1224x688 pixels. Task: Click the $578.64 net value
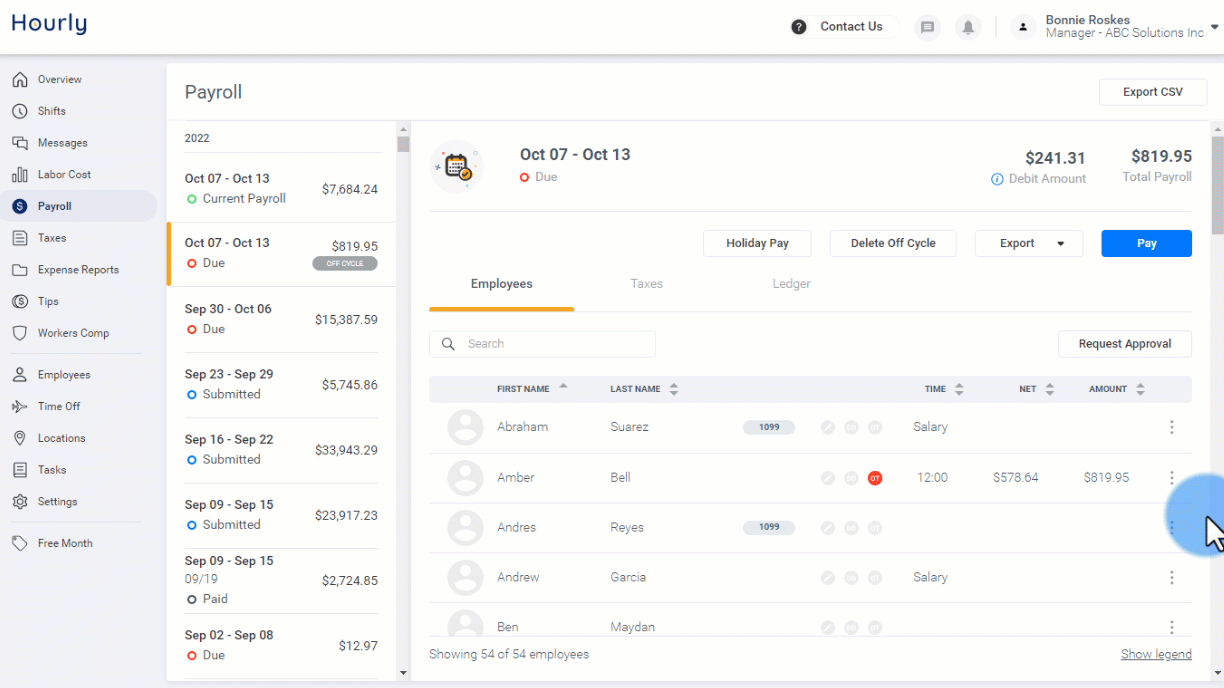tap(1015, 478)
